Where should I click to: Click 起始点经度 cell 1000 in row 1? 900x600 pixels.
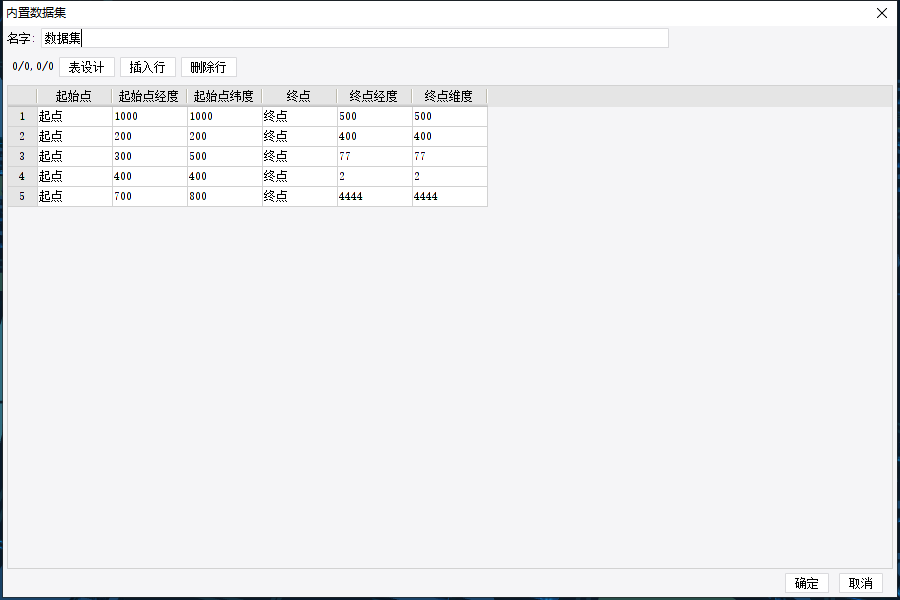(x=150, y=117)
